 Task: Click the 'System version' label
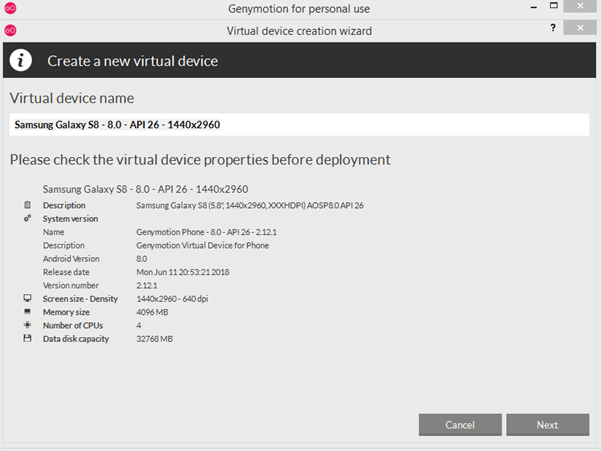click(x=70, y=219)
